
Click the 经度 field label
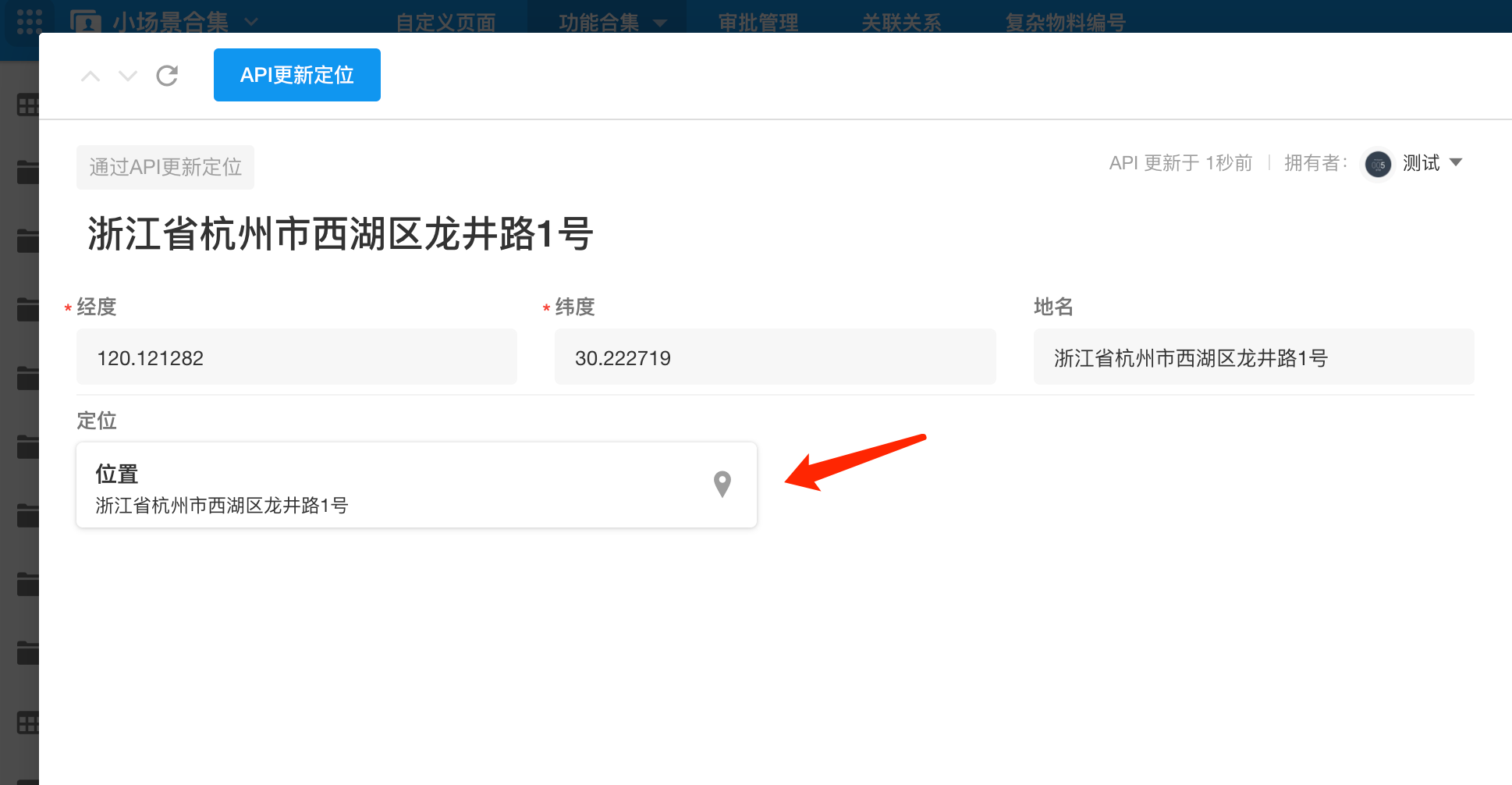(x=97, y=307)
